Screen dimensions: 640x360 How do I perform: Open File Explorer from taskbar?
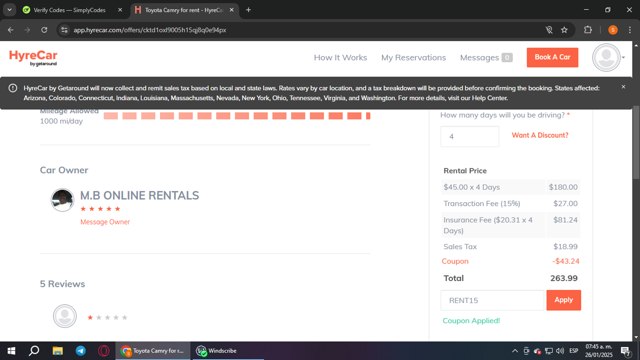tap(58, 351)
